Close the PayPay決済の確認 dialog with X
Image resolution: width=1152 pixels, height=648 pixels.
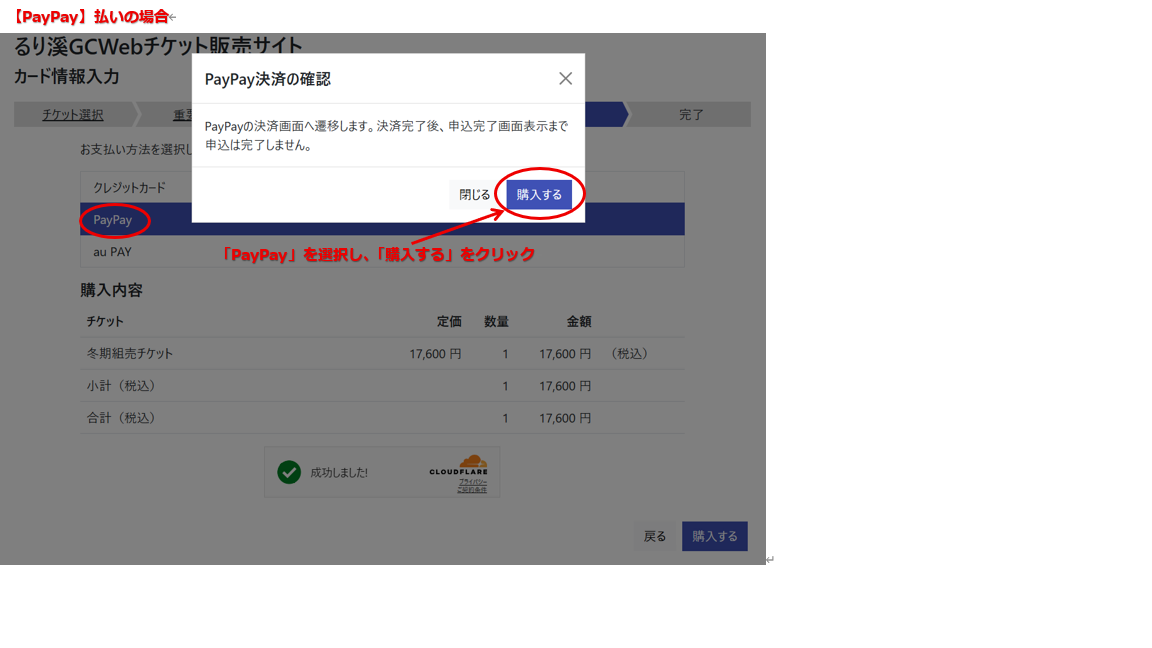click(x=565, y=79)
